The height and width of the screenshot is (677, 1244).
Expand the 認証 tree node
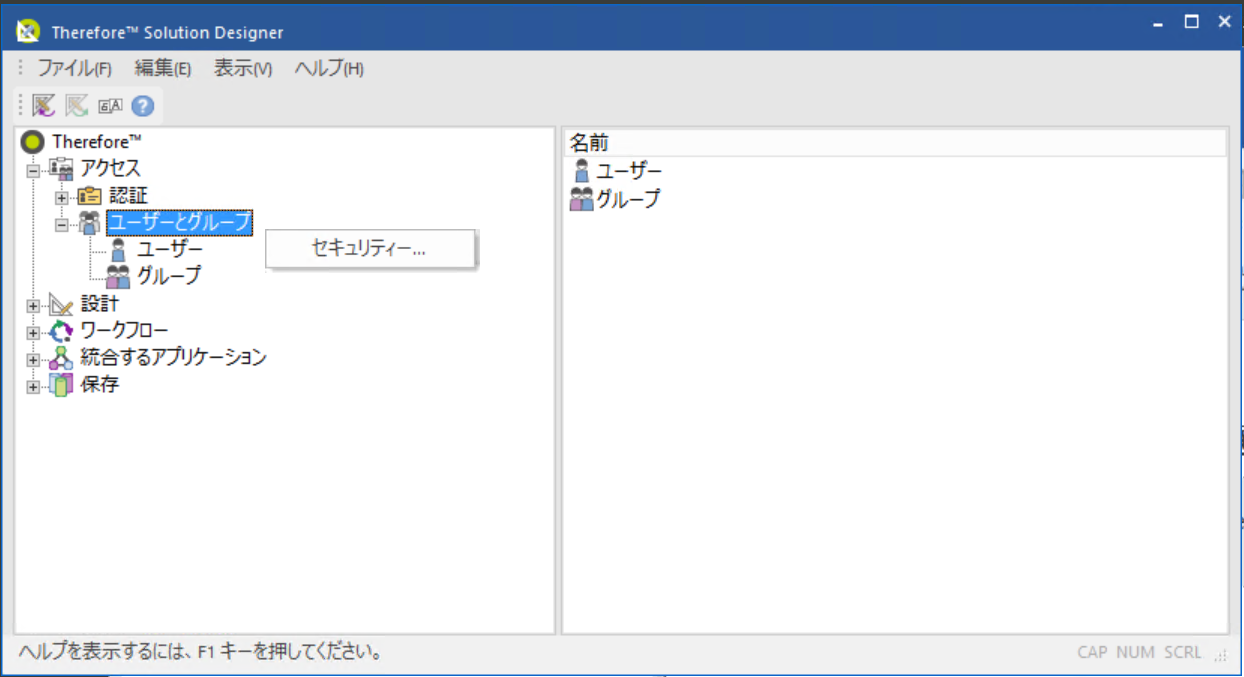pyautogui.click(x=61, y=197)
